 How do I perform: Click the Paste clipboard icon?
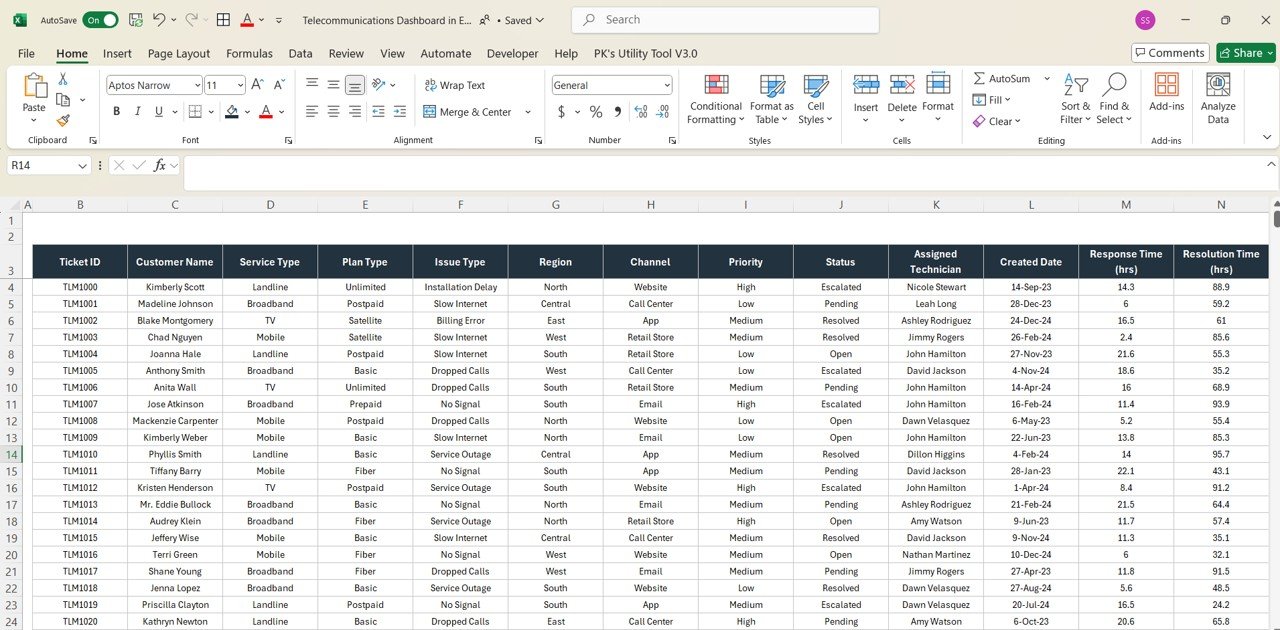35,87
